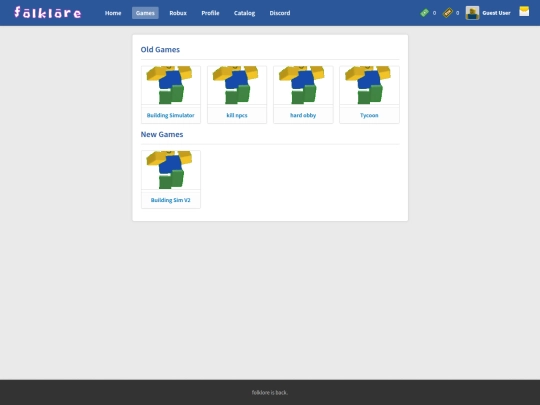Viewport: 540px width, 405px height.
Task: Click the green cash currency icon
Action: (x=424, y=13)
